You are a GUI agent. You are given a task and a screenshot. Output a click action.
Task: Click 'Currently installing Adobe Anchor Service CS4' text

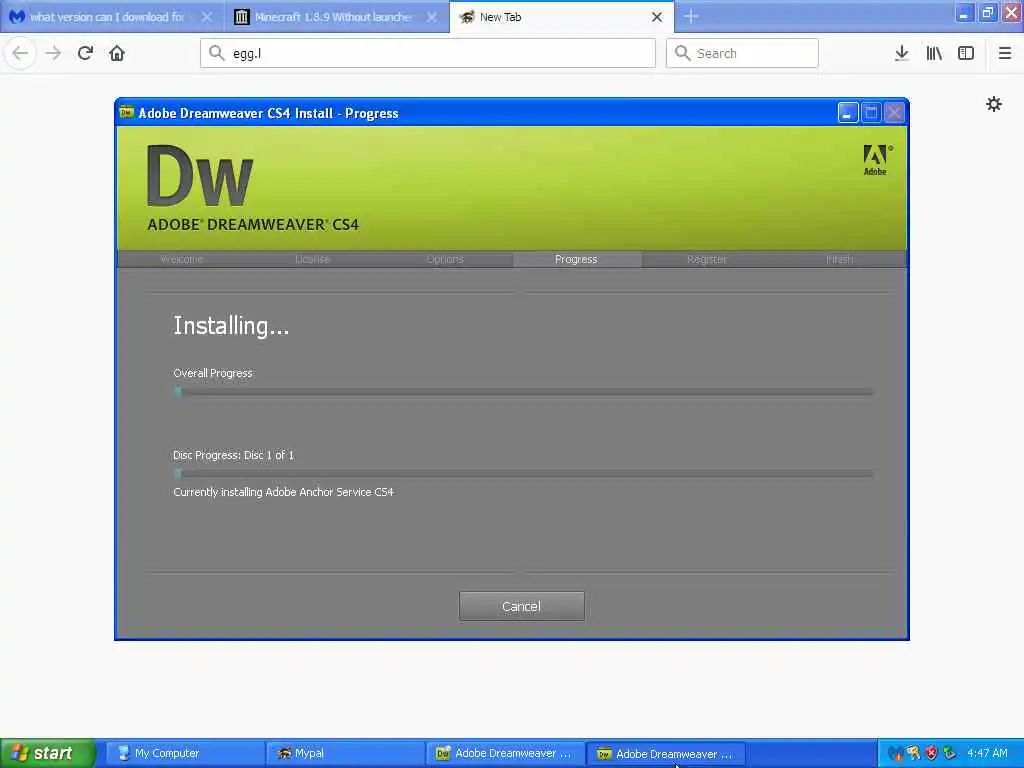tap(283, 492)
